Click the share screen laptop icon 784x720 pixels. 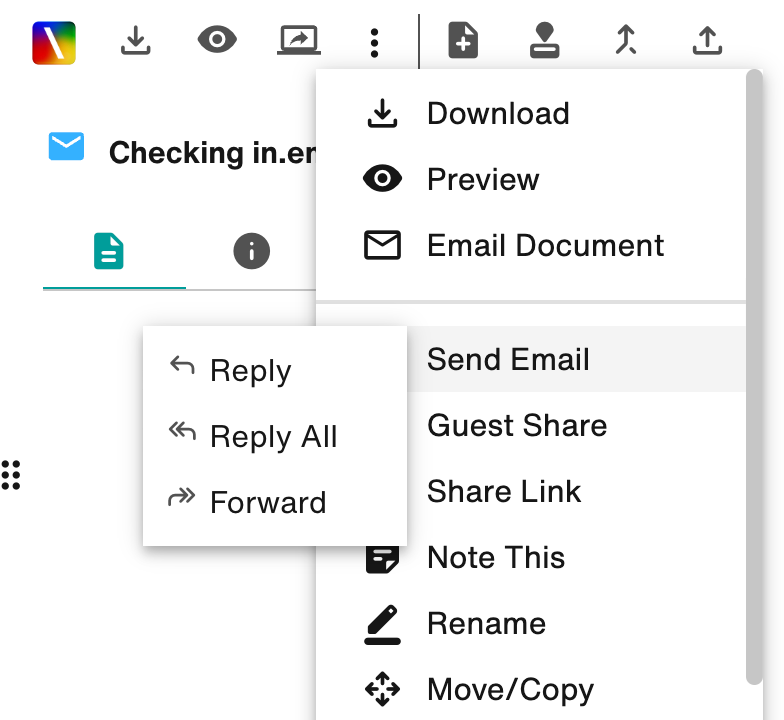point(298,40)
